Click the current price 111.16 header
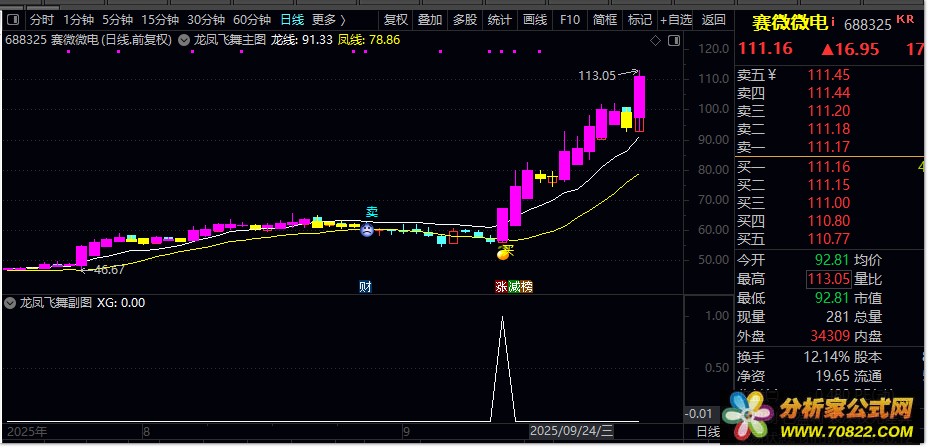This screenshot has width=930, height=448. point(765,49)
